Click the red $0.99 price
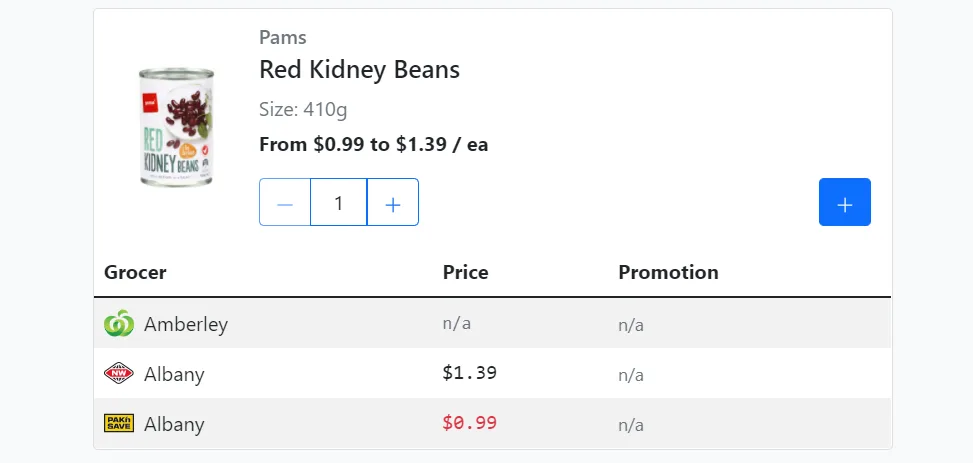 click(470, 423)
